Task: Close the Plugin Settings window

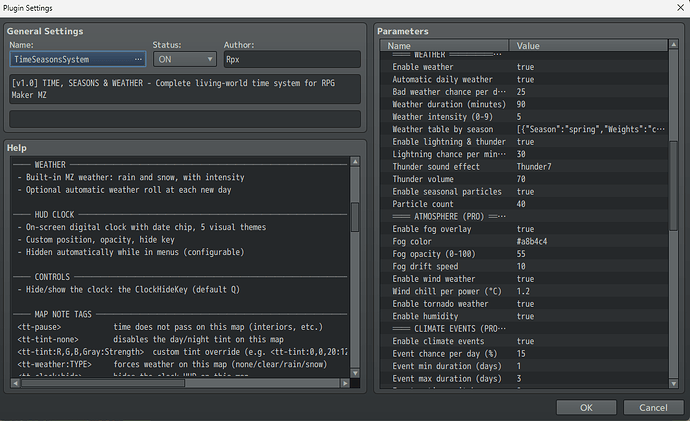Action: click(680, 7)
